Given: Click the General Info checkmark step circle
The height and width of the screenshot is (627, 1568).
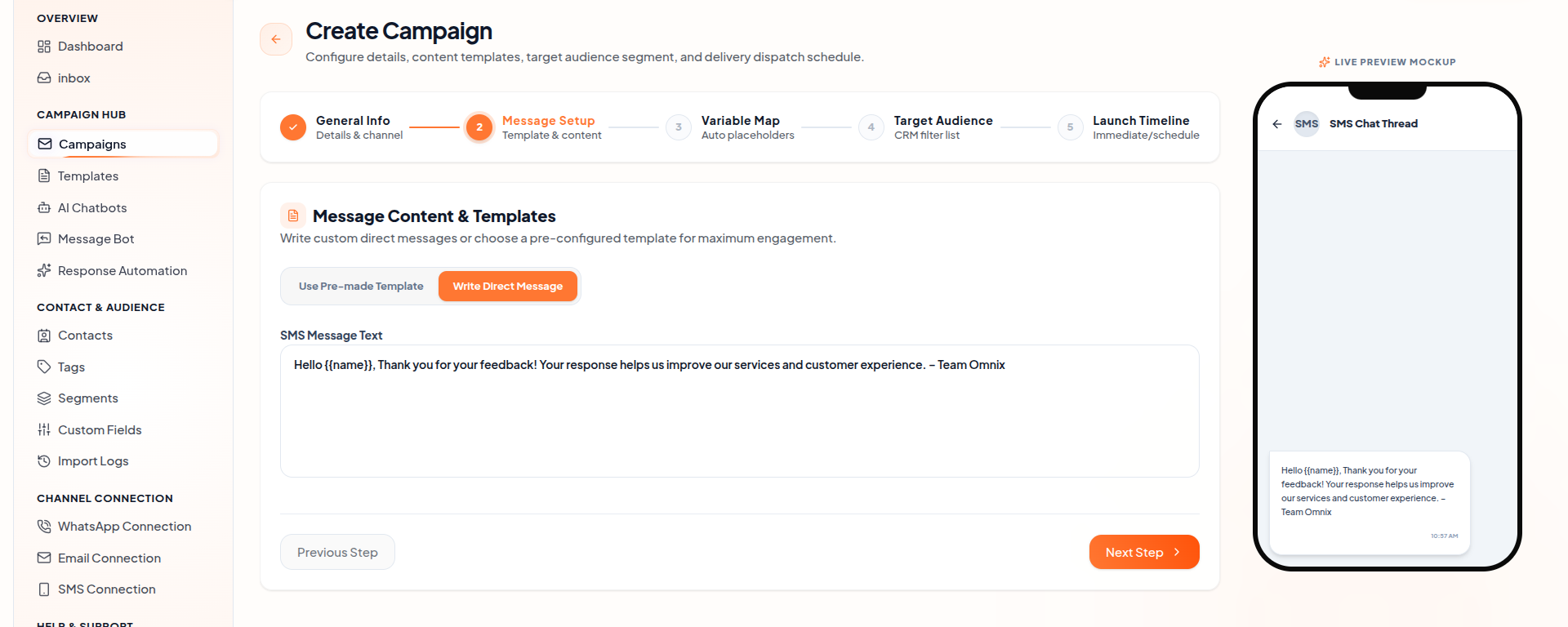Looking at the screenshot, I should click(293, 127).
